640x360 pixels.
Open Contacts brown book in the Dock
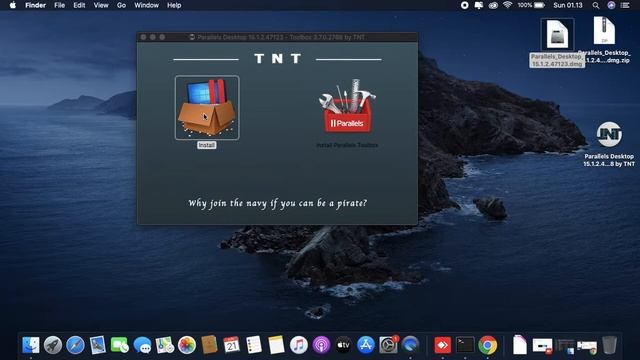(209, 345)
